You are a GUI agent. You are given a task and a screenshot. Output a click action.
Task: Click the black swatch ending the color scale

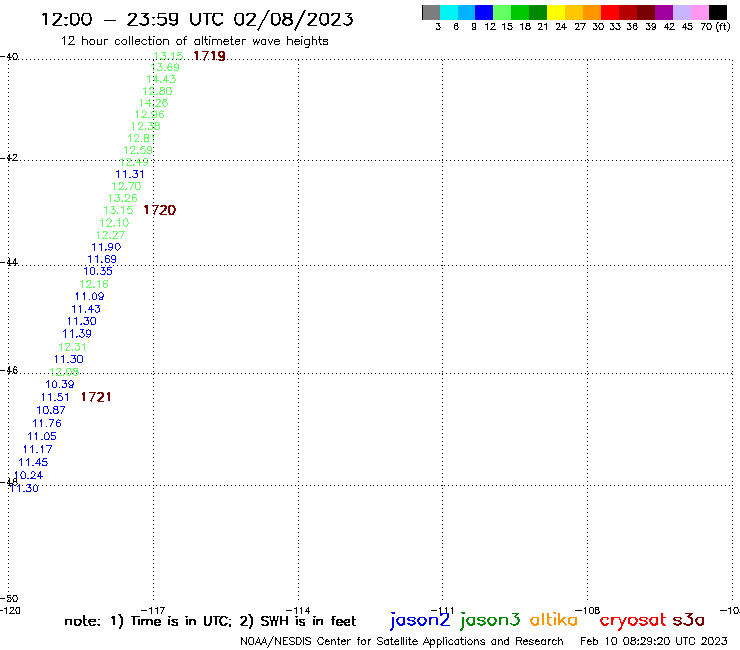pyautogui.click(x=717, y=12)
